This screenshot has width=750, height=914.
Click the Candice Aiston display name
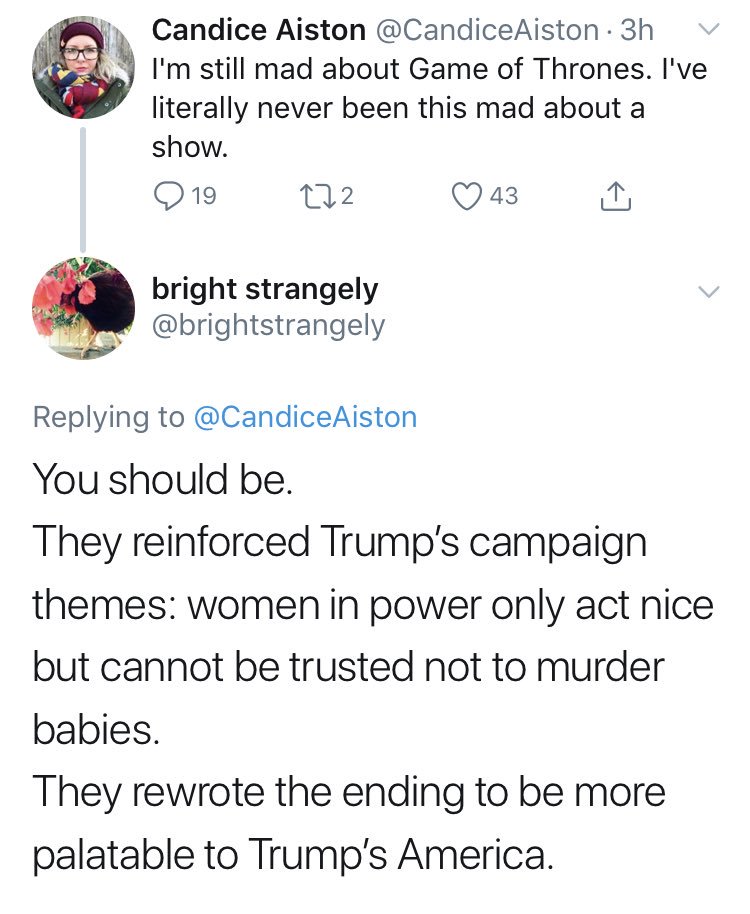259,30
